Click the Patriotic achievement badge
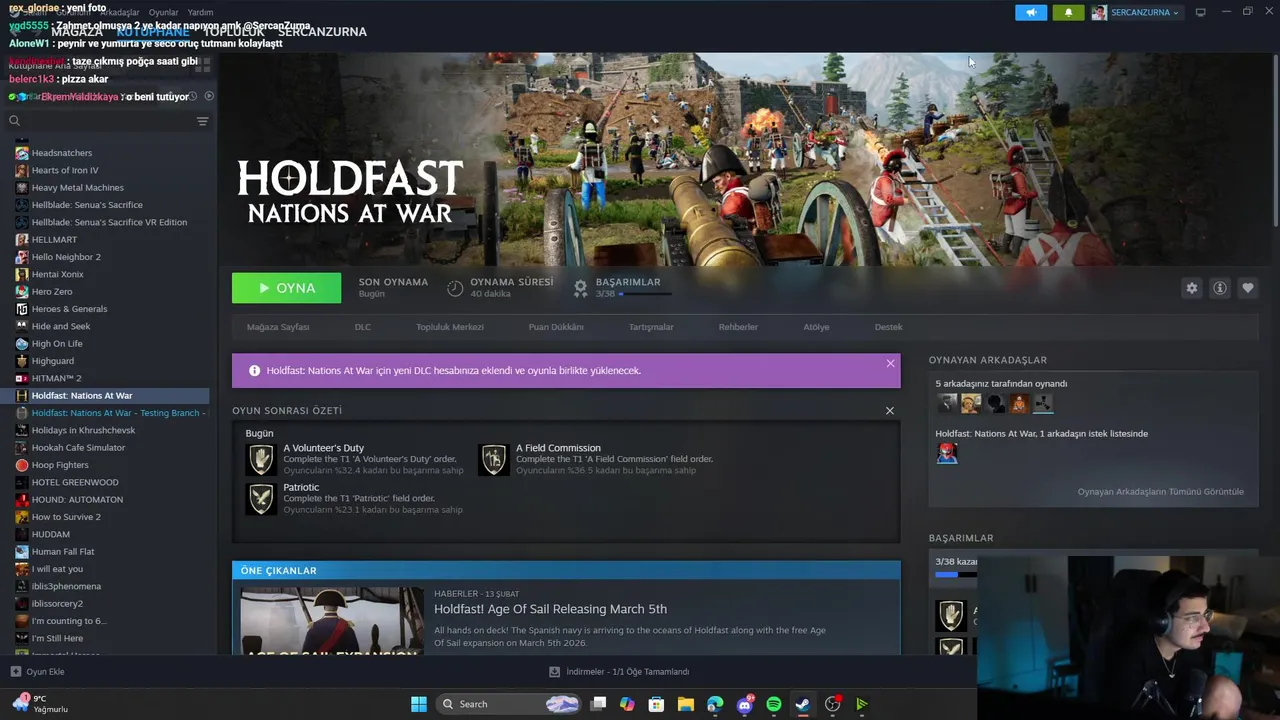 [x=261, y=498]
